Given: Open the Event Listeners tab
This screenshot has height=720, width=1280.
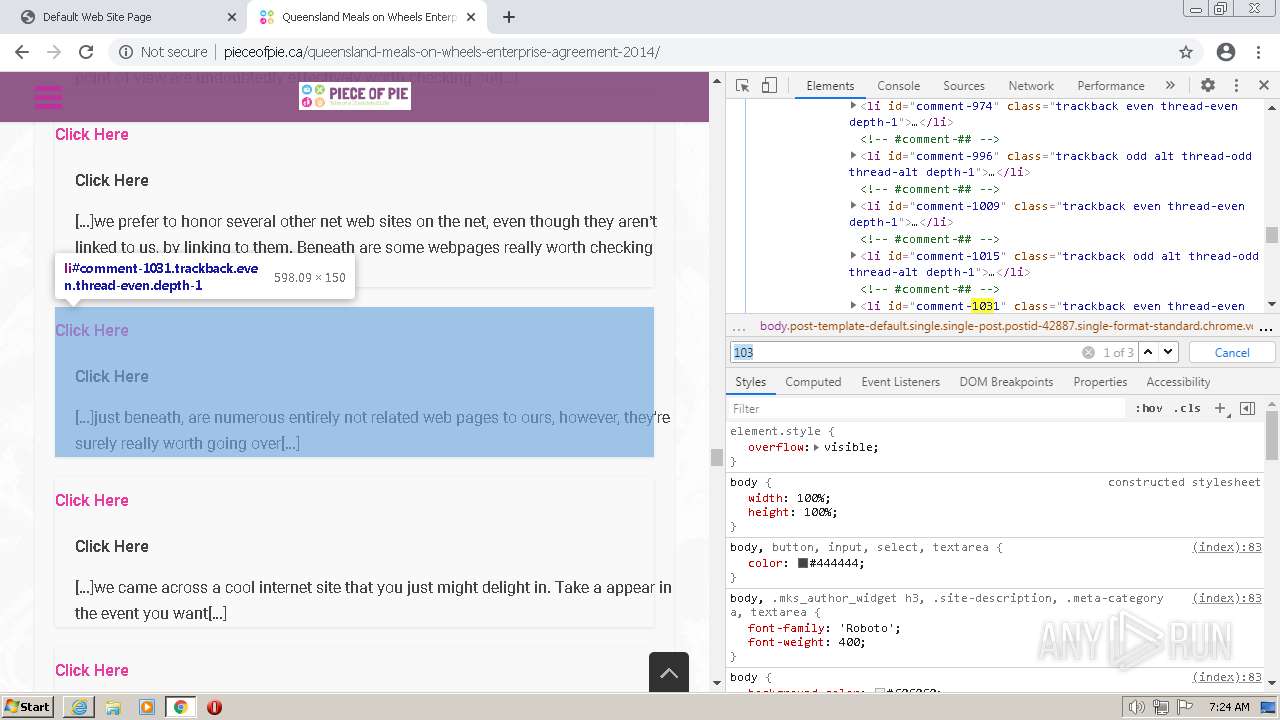Looking at the screenshot, I should [900, 382].
